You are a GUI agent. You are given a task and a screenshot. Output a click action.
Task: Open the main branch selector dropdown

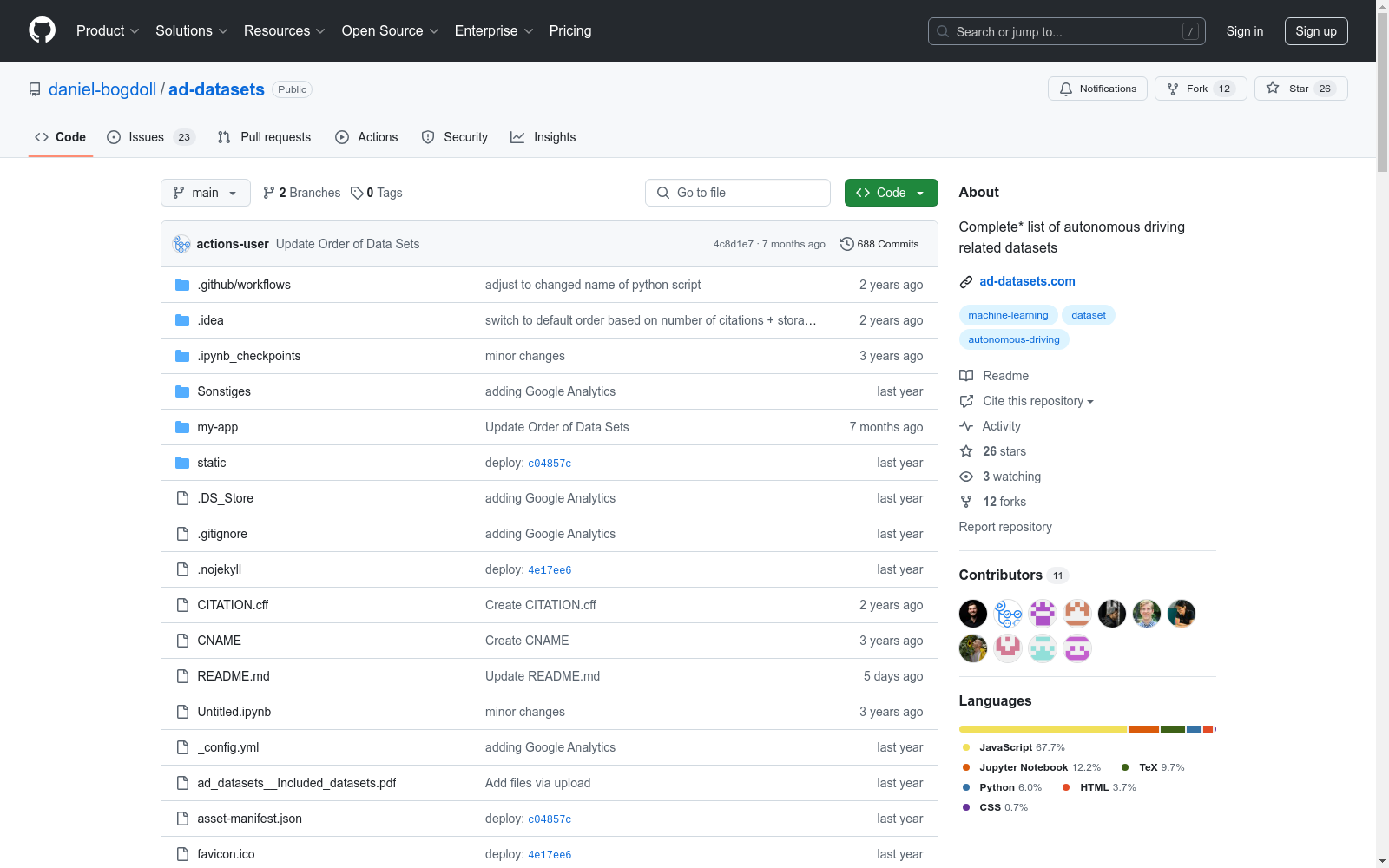(x=206, y=193)
